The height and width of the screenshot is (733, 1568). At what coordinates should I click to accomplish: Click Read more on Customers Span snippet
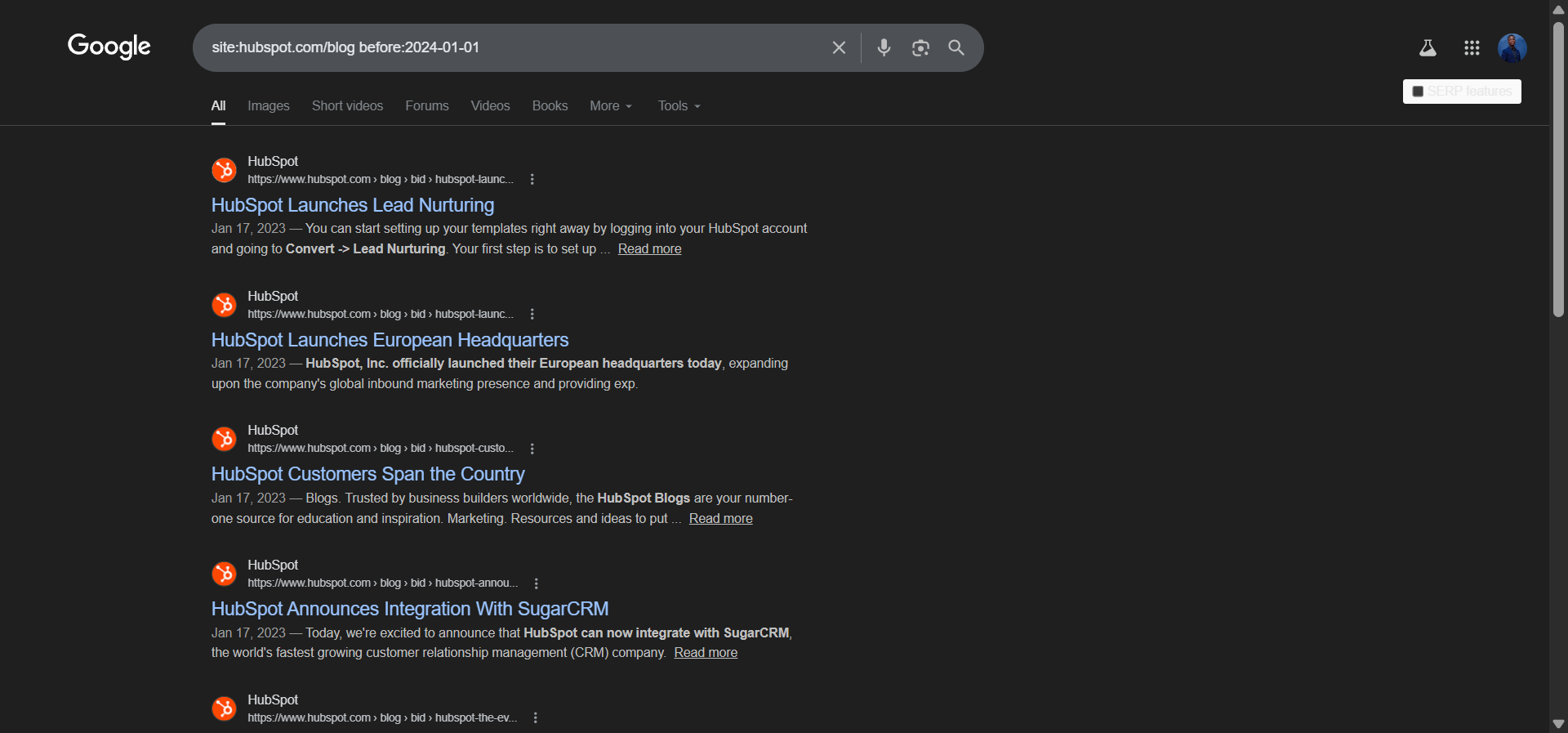coord(720,519)
